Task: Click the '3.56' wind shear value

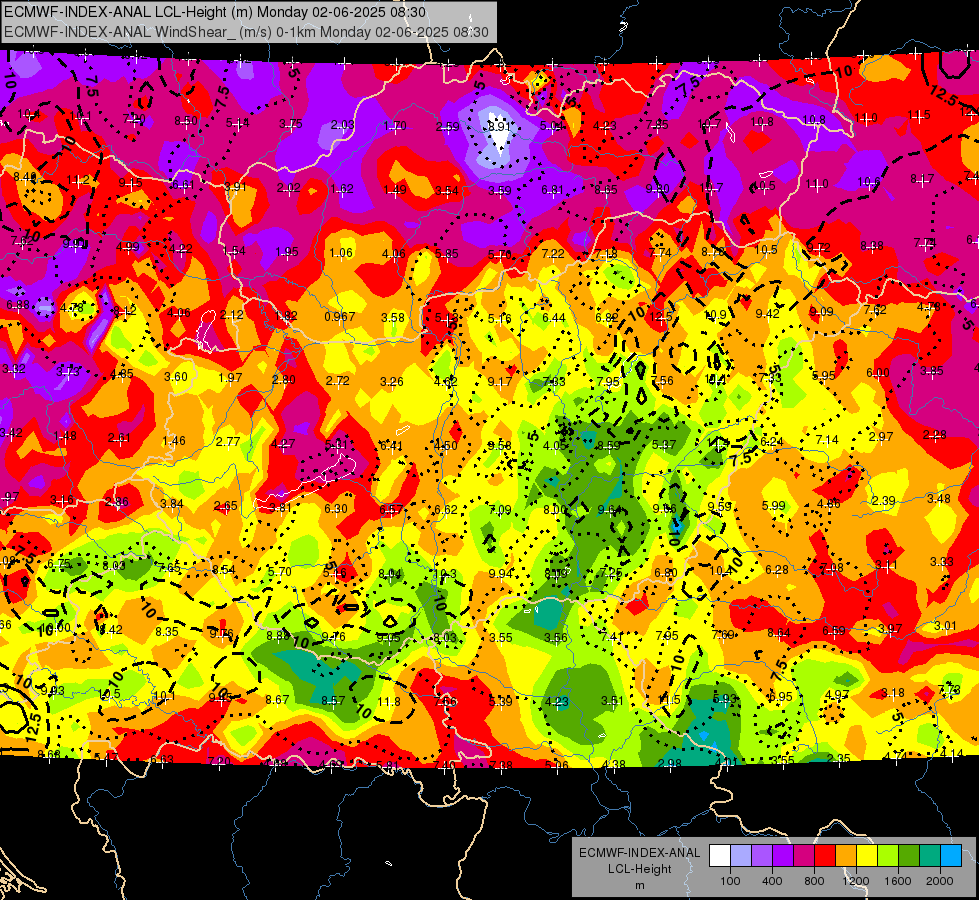Action: 556,638
